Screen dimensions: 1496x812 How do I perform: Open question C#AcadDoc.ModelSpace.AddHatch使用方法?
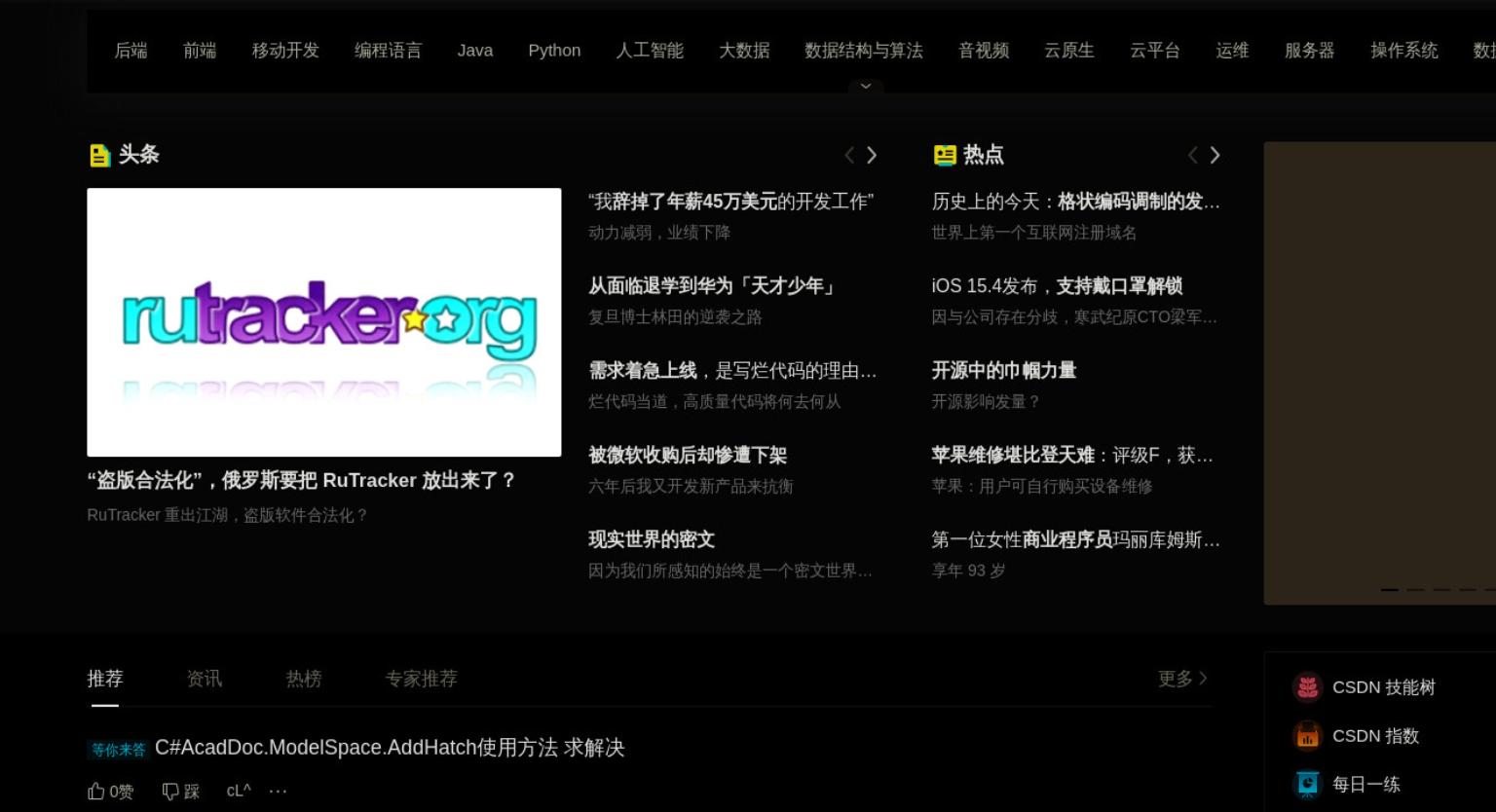[390, 748]
